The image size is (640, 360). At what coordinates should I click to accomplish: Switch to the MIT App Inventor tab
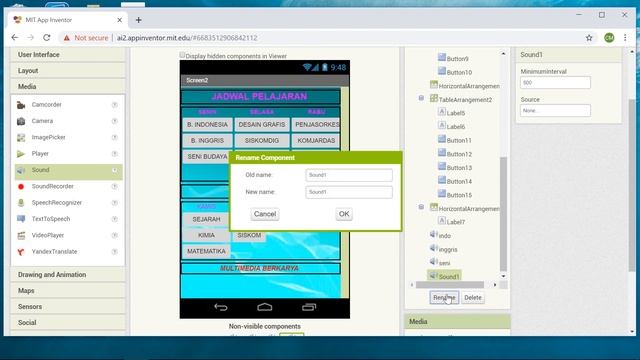(x=67, y=20)
